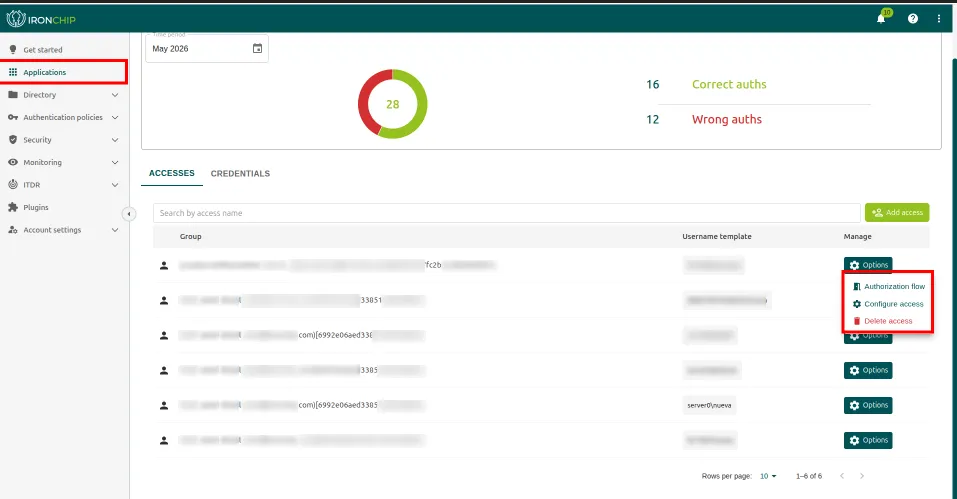Click the Correct auths label
Screen dimensions: 957x499
click(729, 85)
